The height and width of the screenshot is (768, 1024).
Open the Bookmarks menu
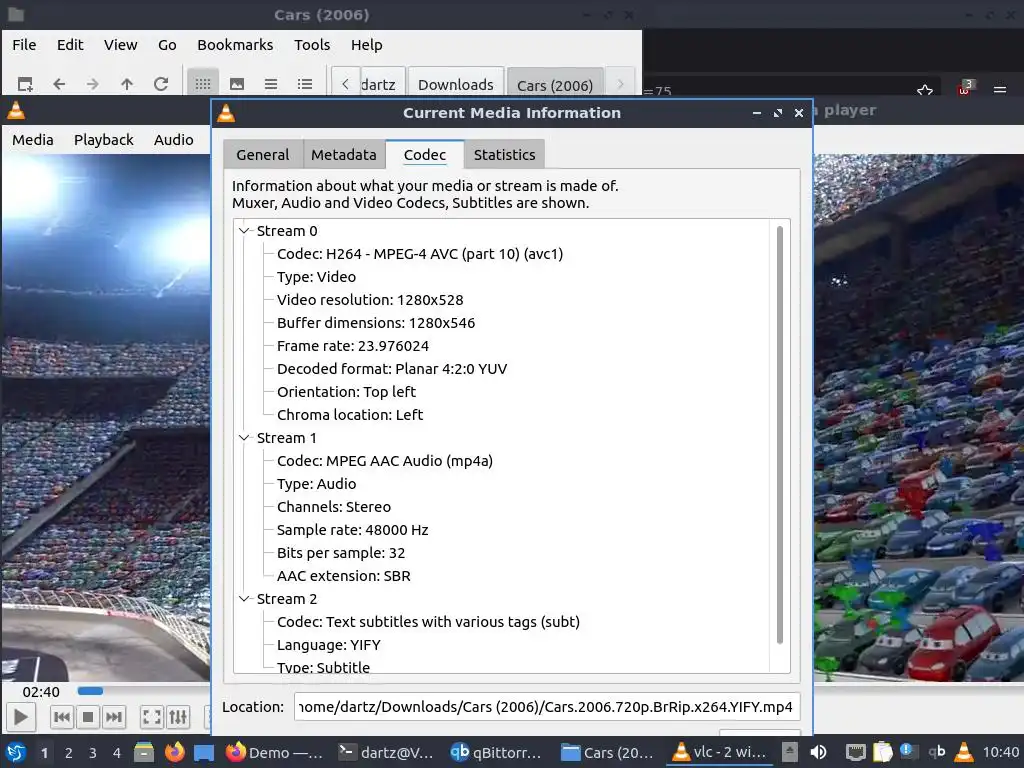coord(235,45)
